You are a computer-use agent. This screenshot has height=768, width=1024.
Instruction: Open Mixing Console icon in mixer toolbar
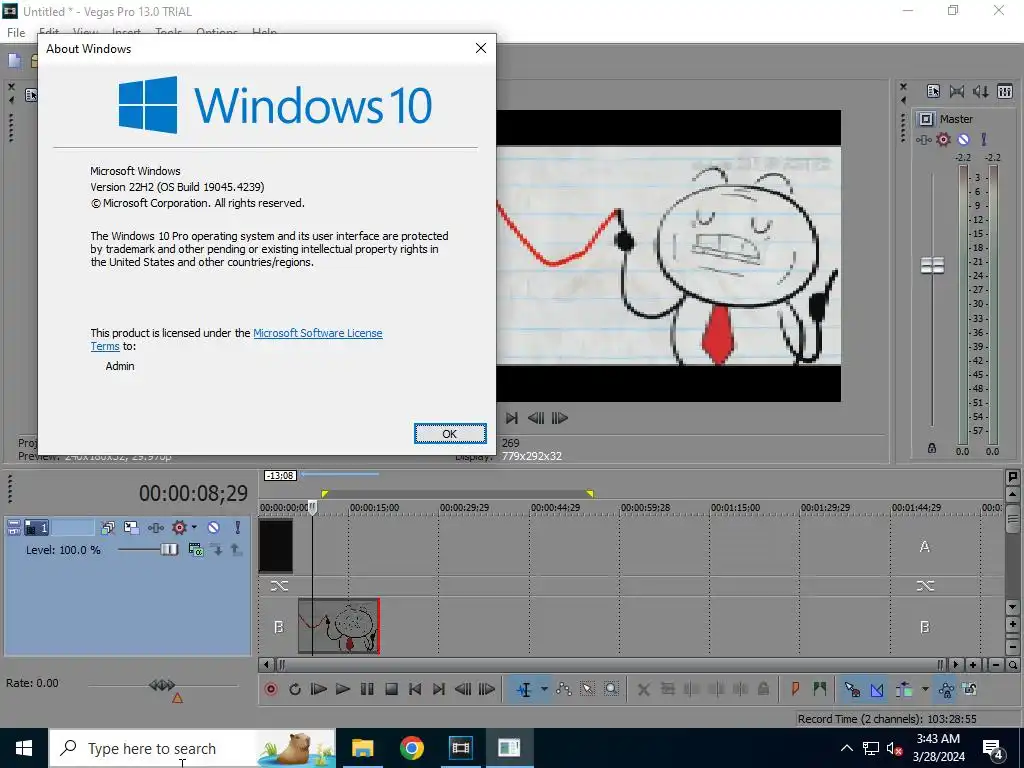tap(1005, 91)
